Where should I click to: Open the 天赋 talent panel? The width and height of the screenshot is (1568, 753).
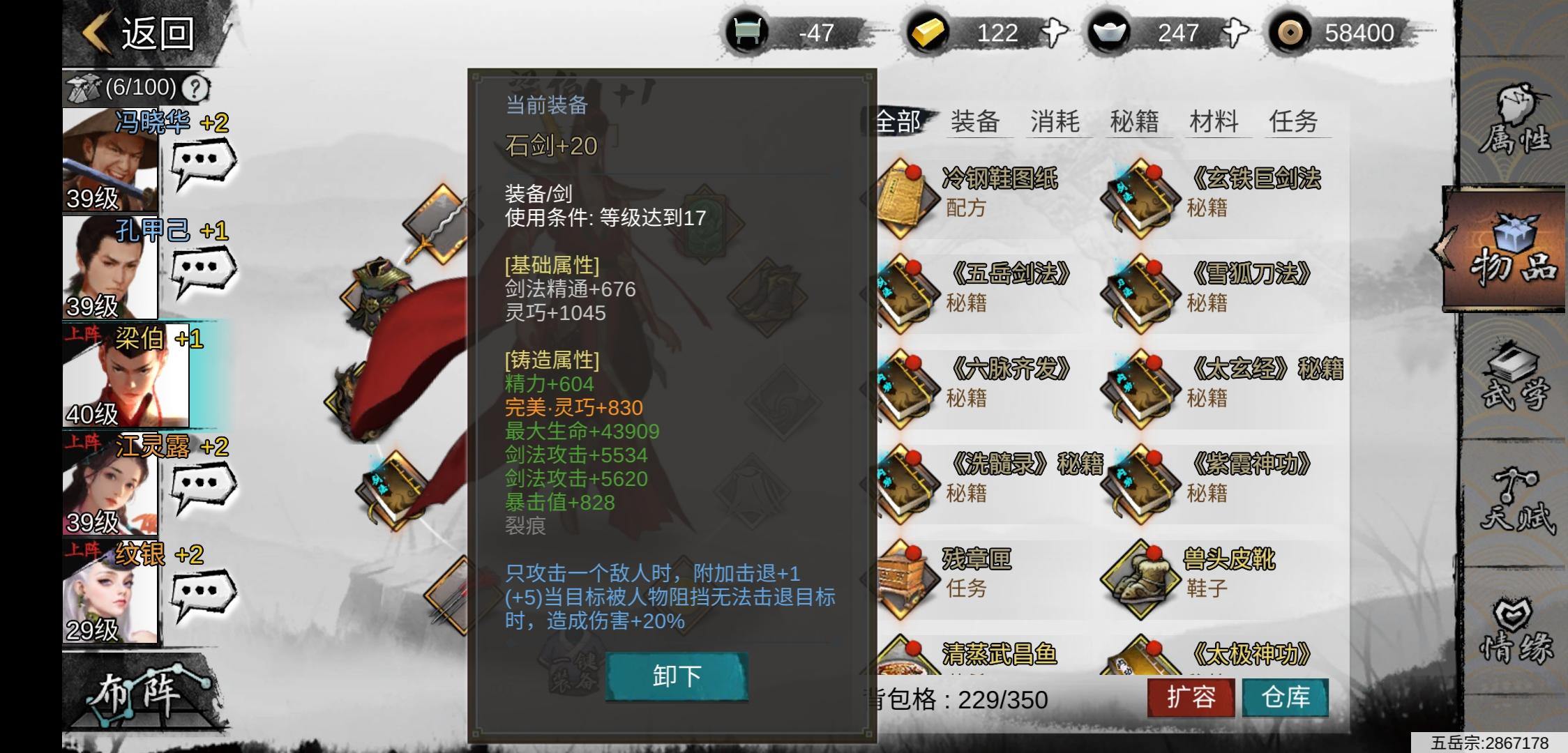(1515, 499)
